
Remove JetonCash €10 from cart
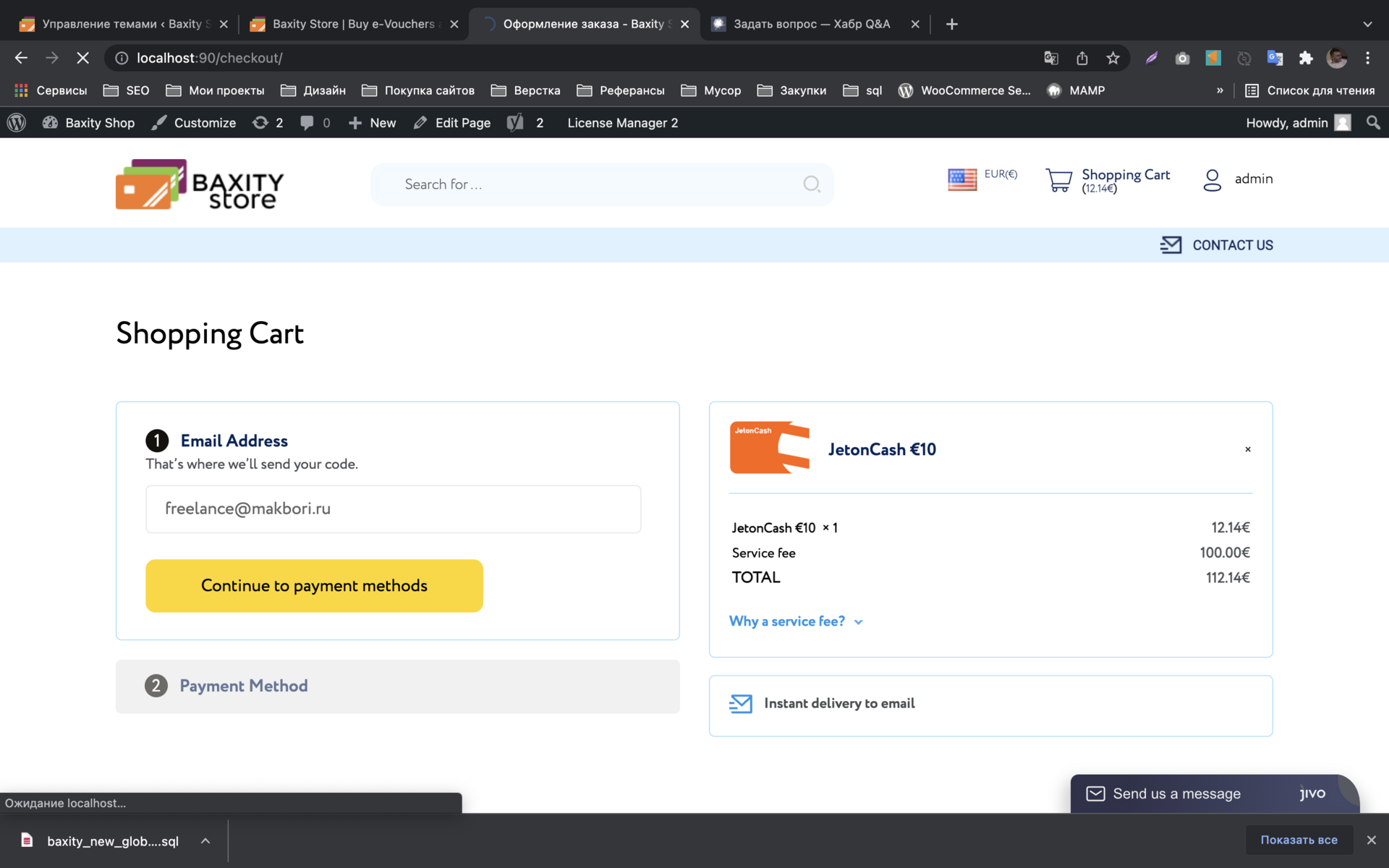(1248, 449)
